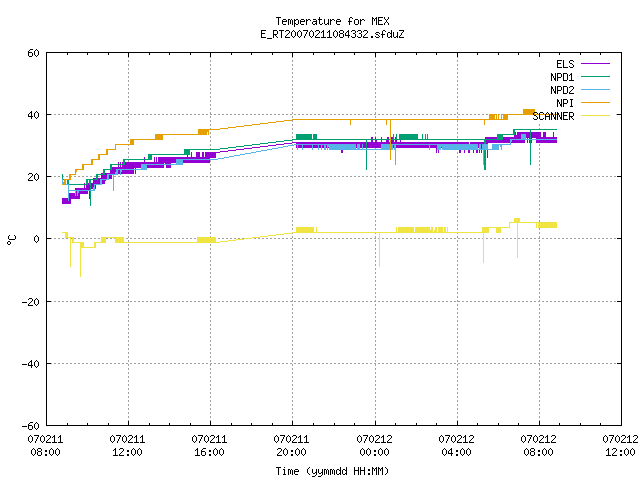The height and width of the screenshot is (480, 640).
Task: Click the x-axis tick '070212 12:00'
Action: click(620, 446)
